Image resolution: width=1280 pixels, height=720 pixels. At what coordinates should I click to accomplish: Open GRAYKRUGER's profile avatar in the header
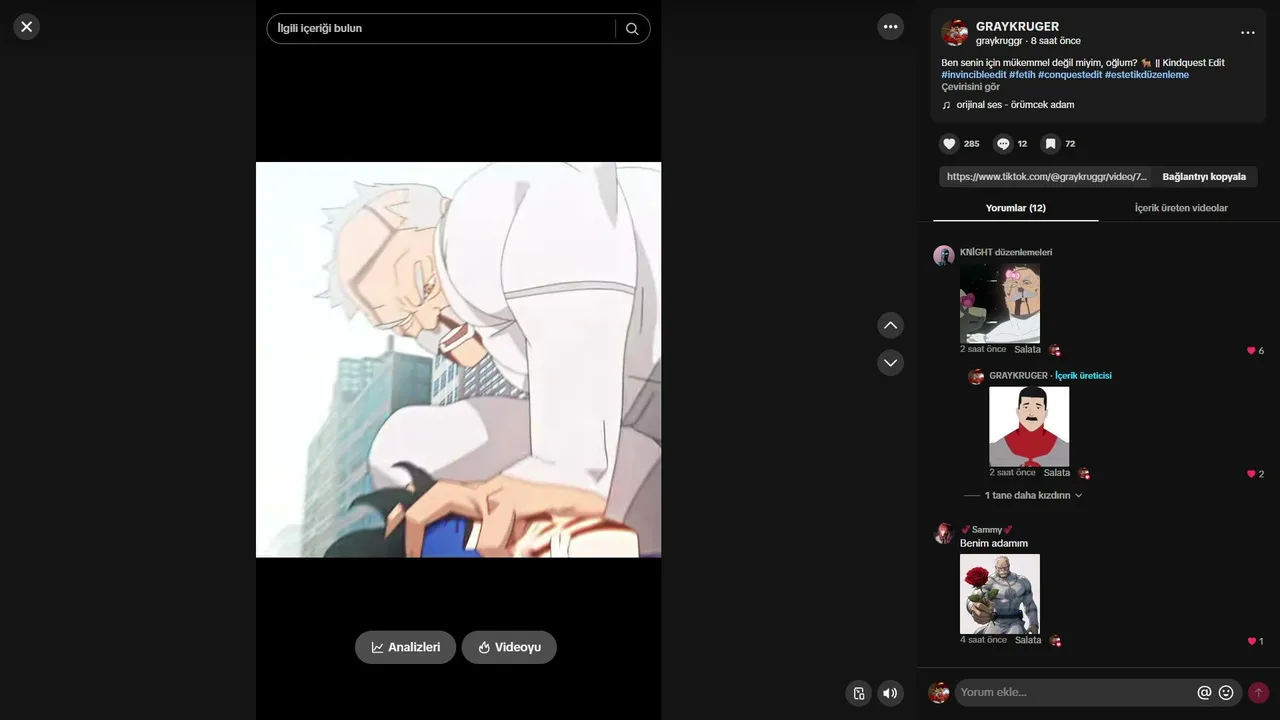(x=955, y=33)
